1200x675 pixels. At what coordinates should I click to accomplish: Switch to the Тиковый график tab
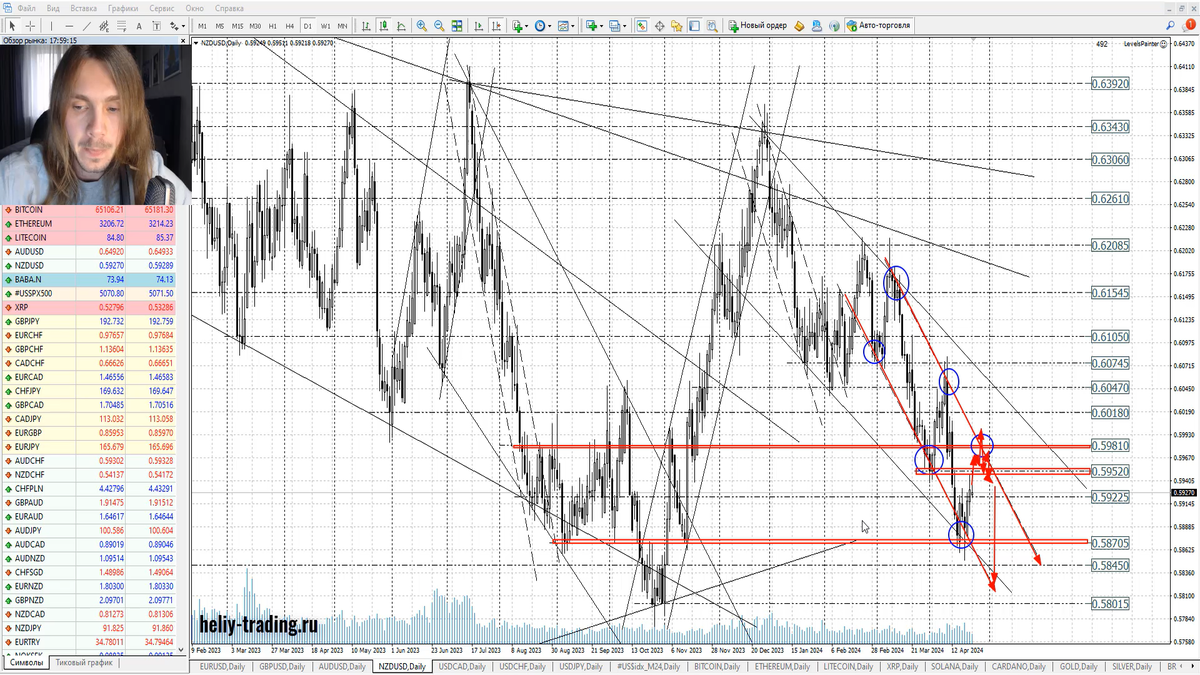click(x=84, y=663)
